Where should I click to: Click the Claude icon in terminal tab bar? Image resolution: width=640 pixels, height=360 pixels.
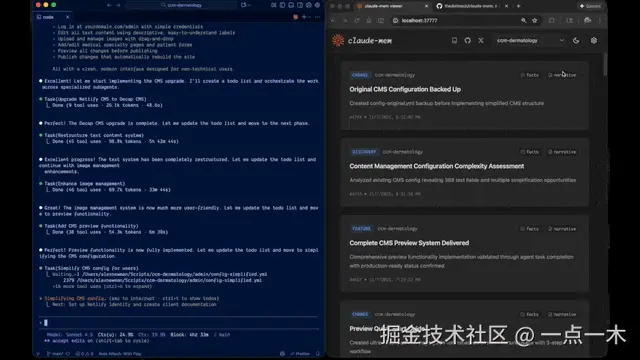pos(296,17)
